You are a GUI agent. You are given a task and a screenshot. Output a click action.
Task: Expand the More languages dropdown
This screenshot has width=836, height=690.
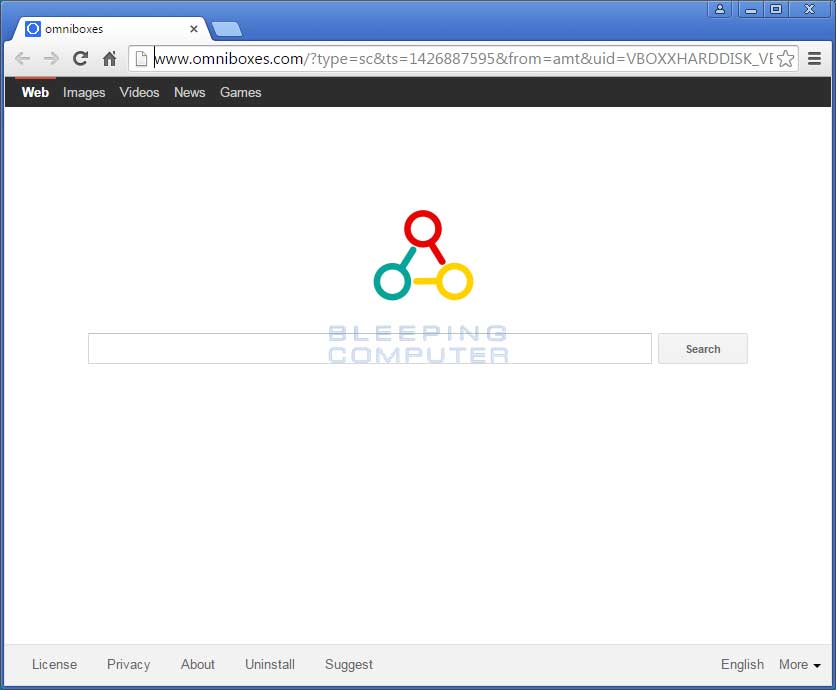(799, 664)
